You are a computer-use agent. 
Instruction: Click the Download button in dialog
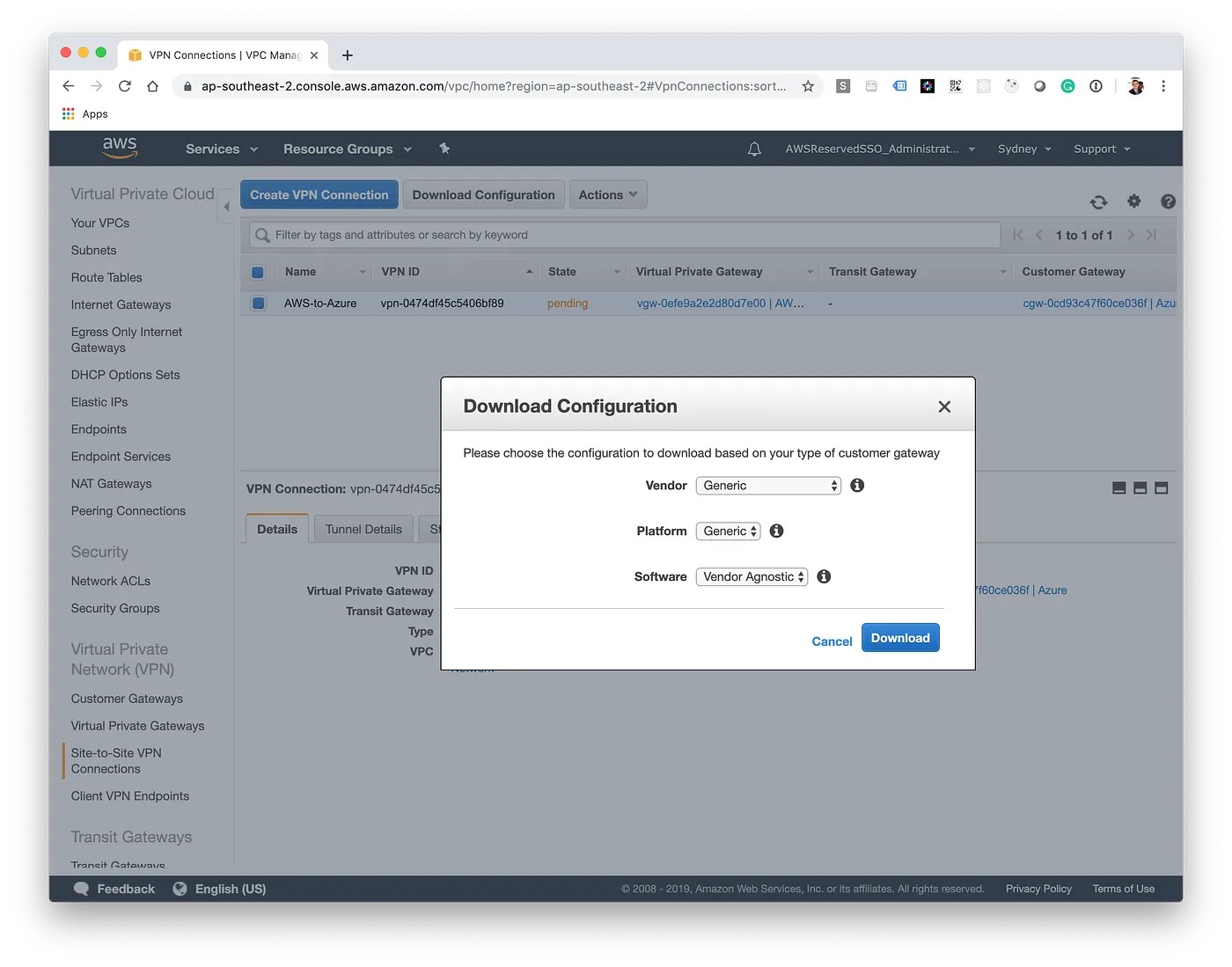click(900, 638)
